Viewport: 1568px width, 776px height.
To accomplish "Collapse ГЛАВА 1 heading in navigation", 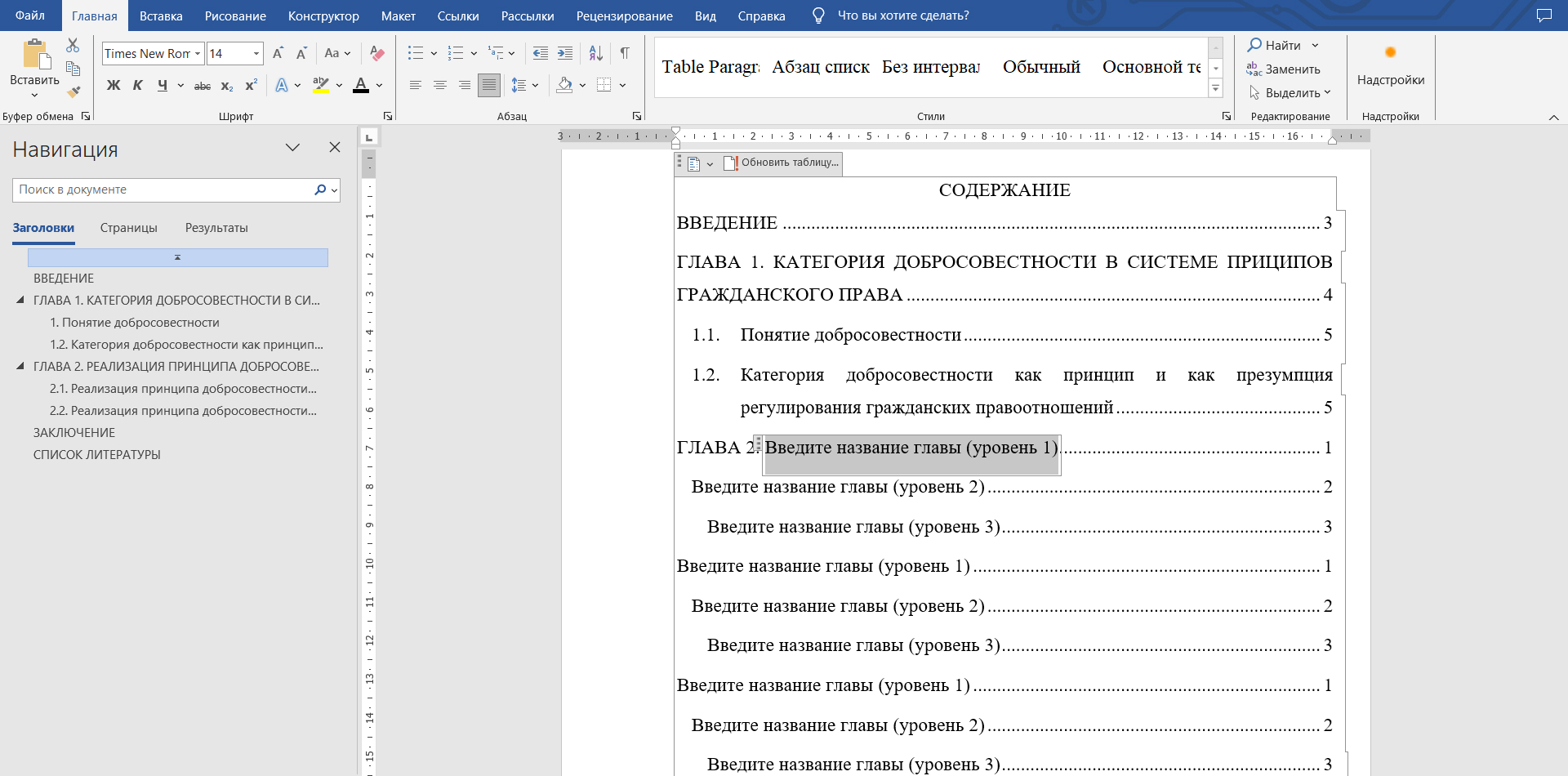I will [x=20, y=300].
